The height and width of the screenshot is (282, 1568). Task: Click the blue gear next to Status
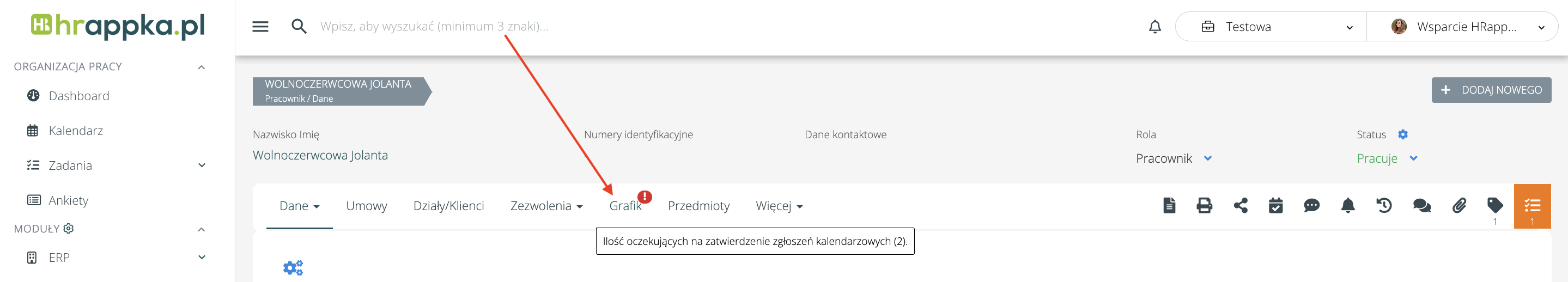click(1403, 134)
